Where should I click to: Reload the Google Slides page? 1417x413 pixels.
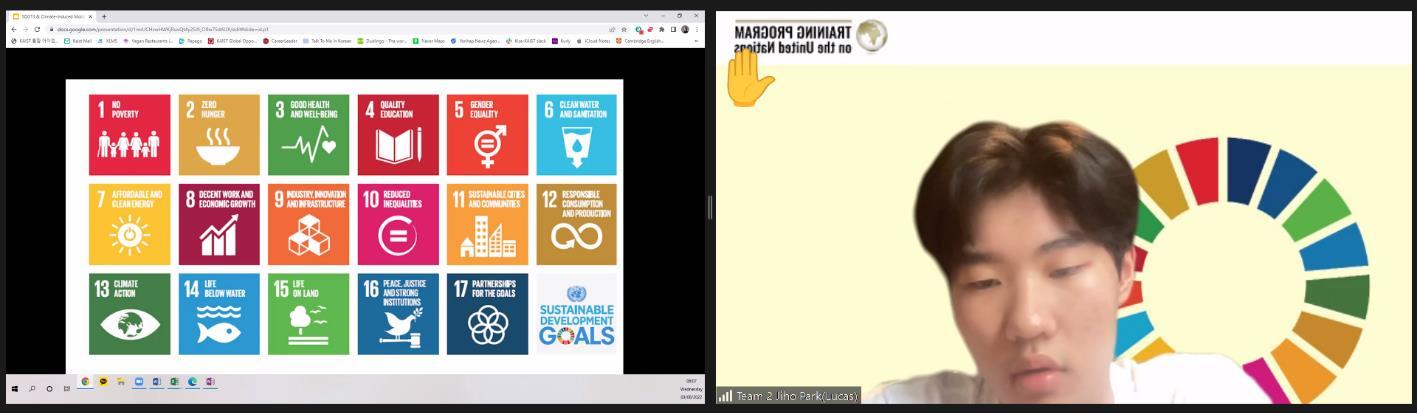click(x=37, y=29)
